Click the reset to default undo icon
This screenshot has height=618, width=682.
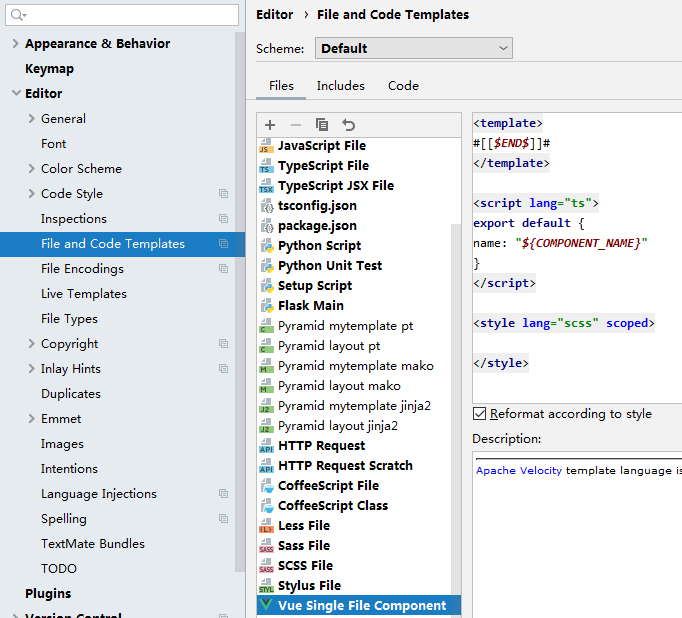click(x=348, y=125)
